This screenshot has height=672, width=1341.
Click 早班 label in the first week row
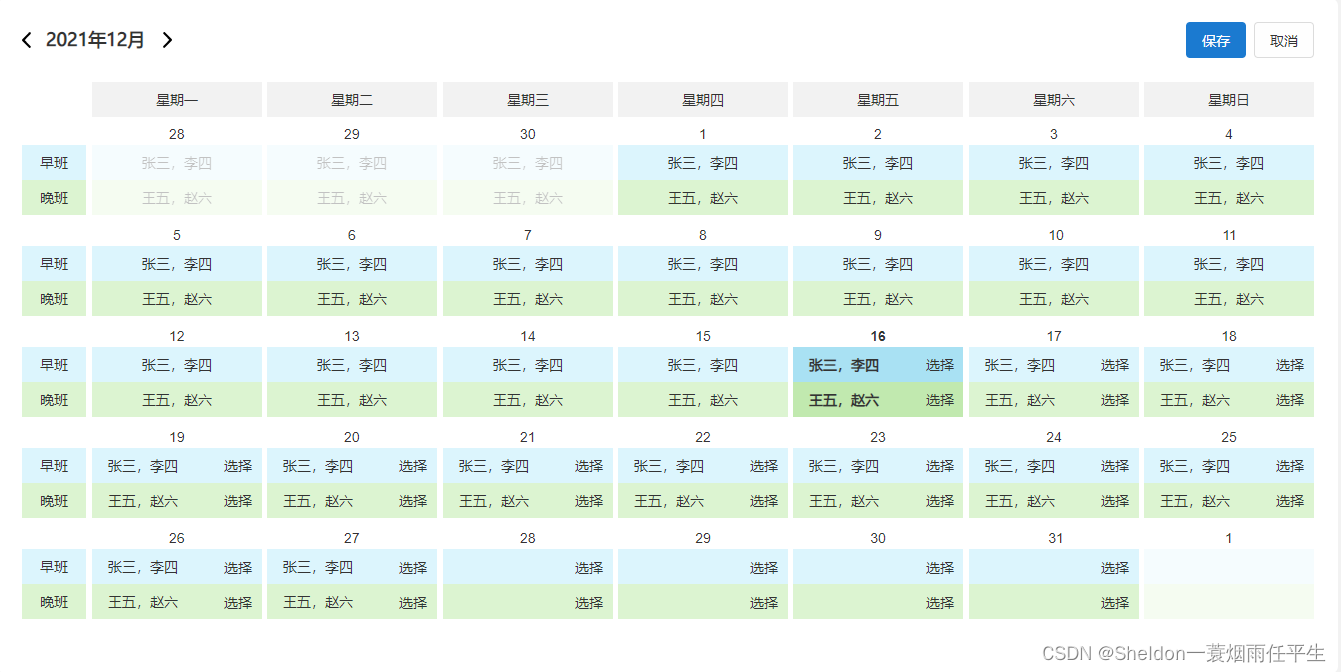pyautogui.click(x=55, y=163)
